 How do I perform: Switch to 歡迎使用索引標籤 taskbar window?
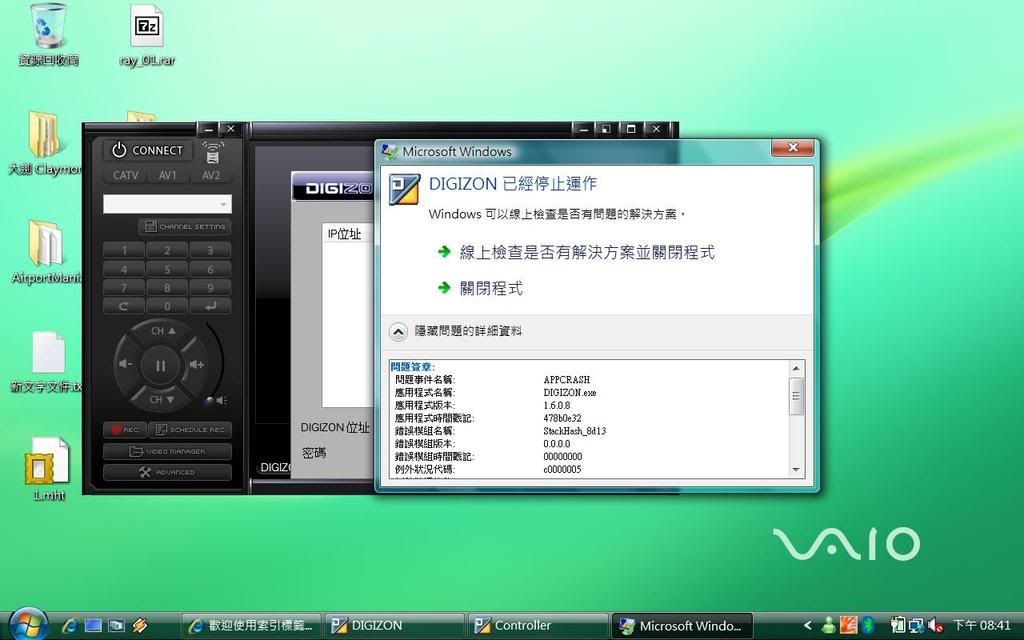point(252,626)
